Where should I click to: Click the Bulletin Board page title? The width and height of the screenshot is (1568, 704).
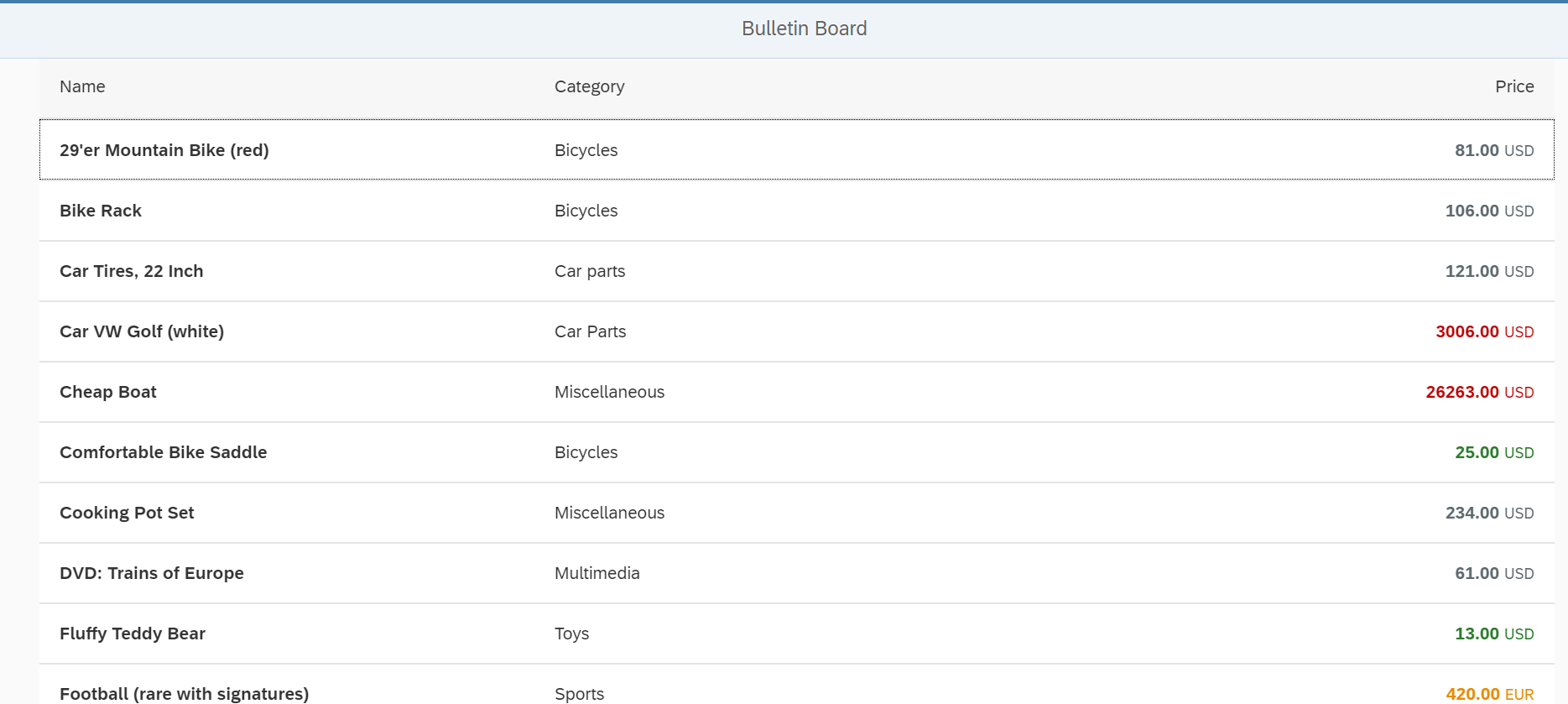pyautogui.click(x=805, y=29)
